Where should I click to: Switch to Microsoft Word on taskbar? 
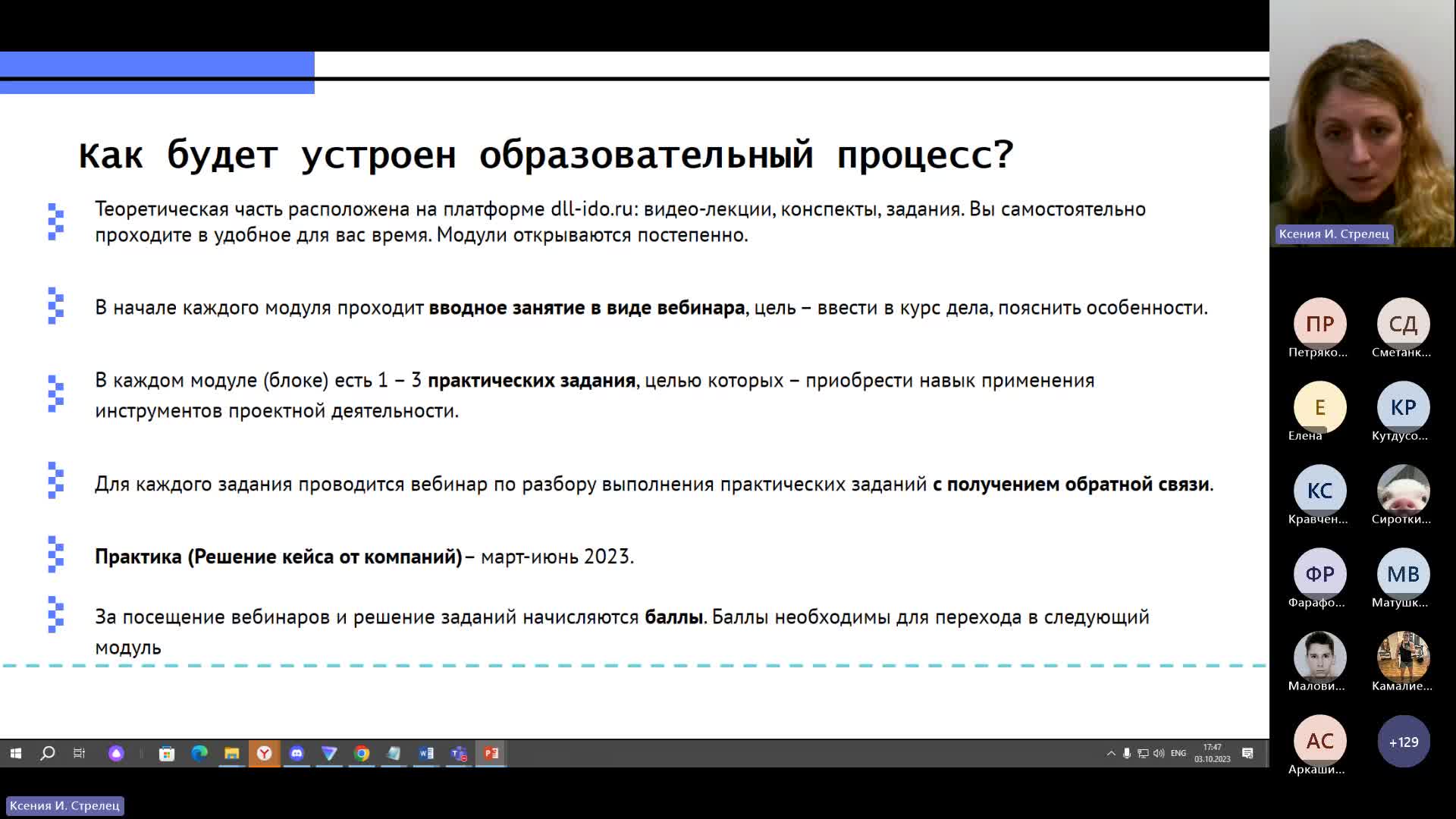(x=426, y=753)
